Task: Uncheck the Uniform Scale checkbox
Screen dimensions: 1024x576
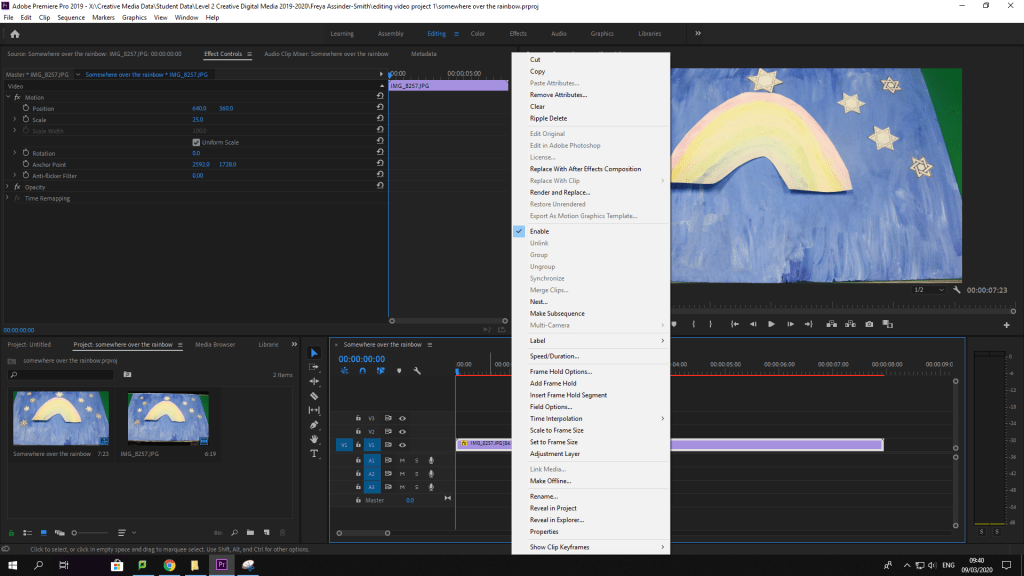Action: click(x=196, y=142)
